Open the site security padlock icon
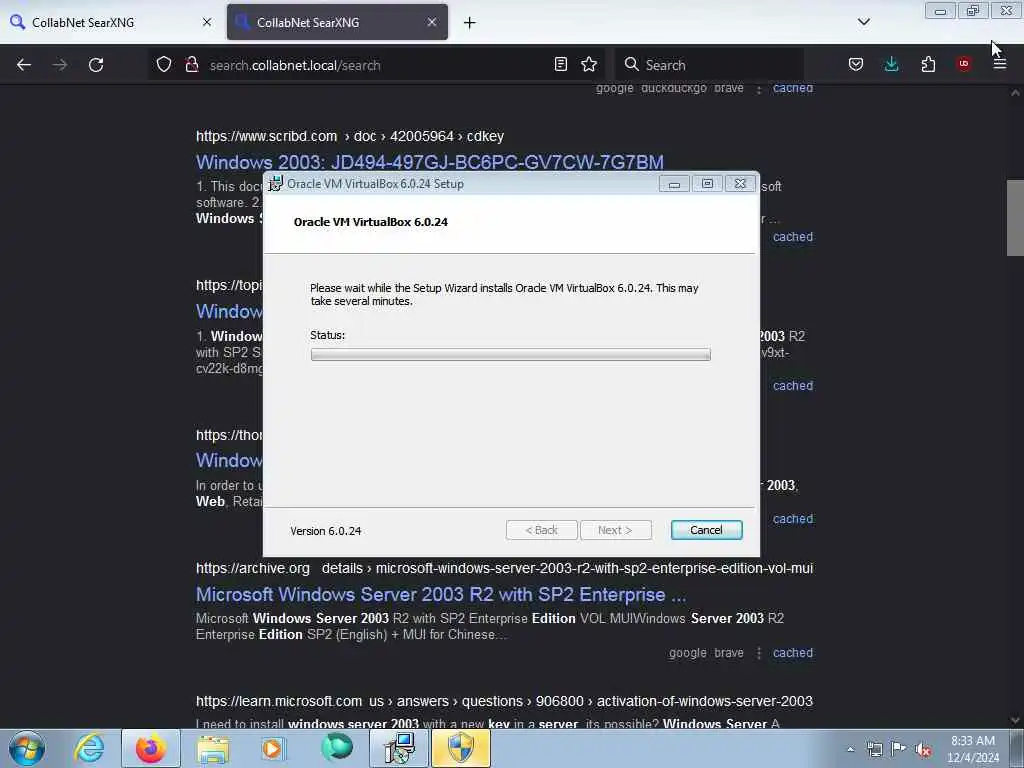 point(191,65)
